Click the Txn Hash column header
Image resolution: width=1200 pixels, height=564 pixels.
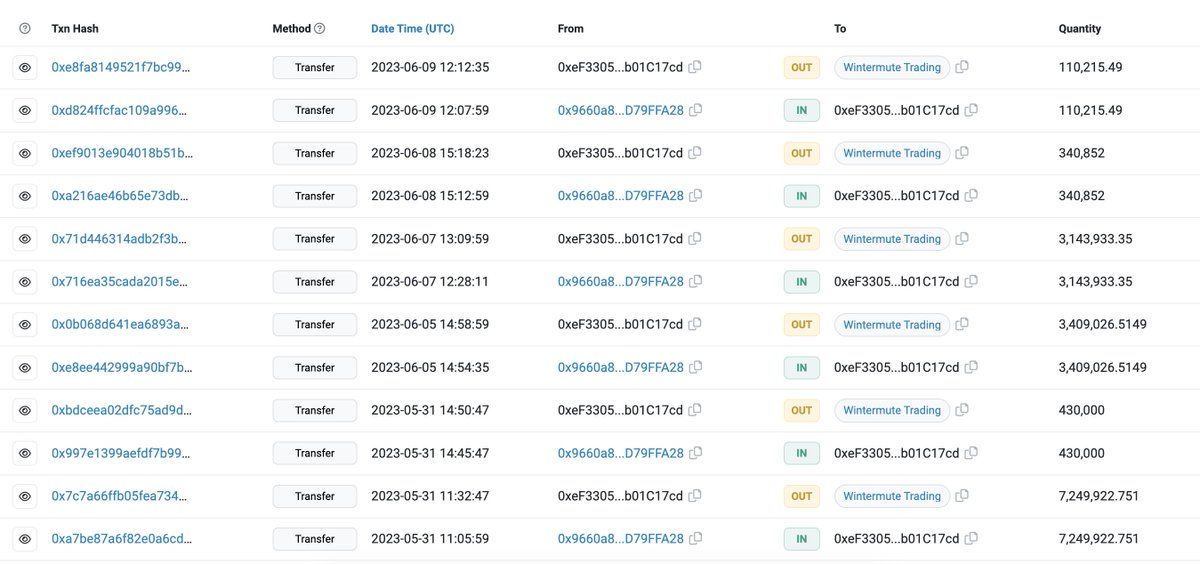tap(75, 29)
